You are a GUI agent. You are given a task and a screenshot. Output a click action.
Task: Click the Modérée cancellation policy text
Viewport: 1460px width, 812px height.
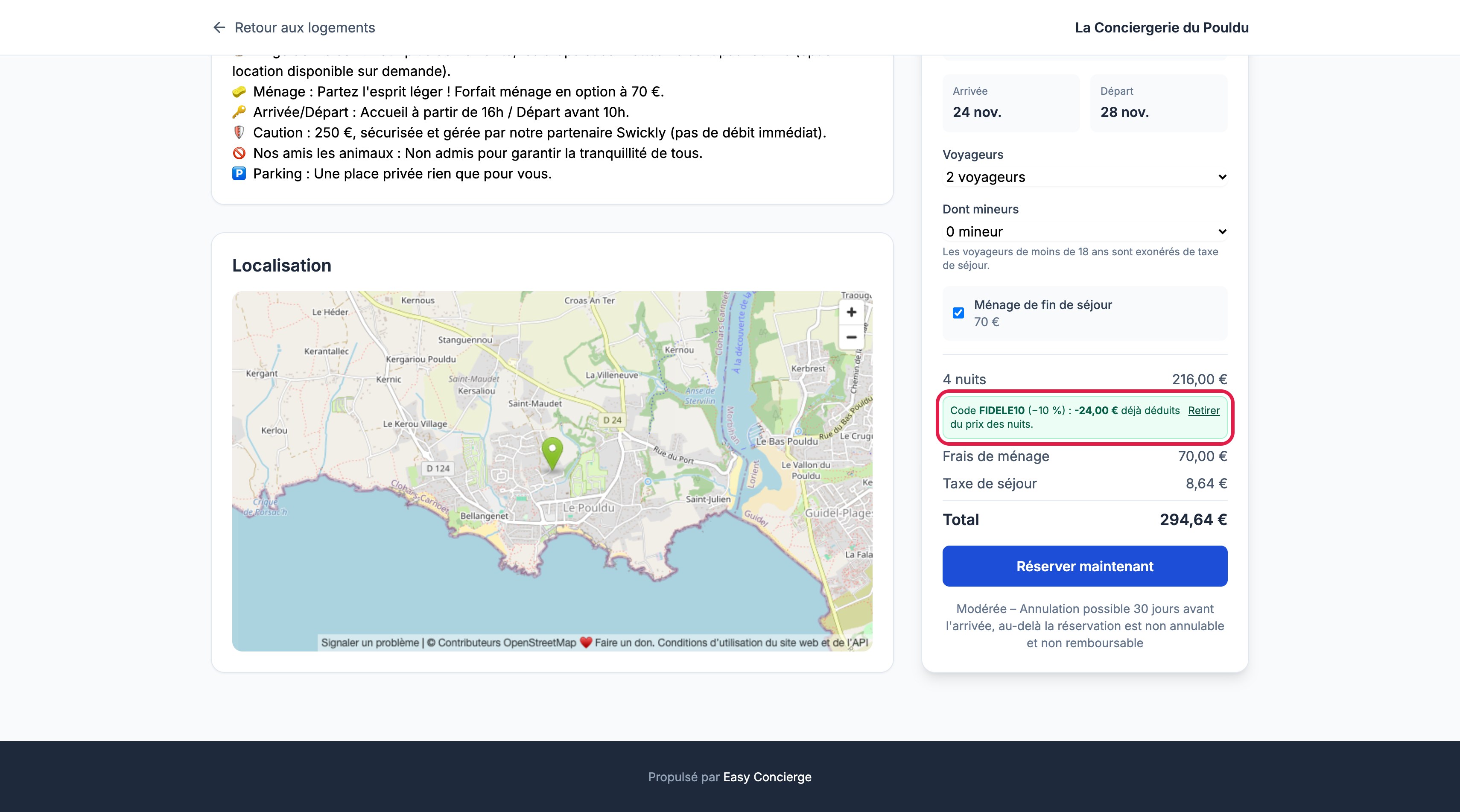click(1085, 625)
